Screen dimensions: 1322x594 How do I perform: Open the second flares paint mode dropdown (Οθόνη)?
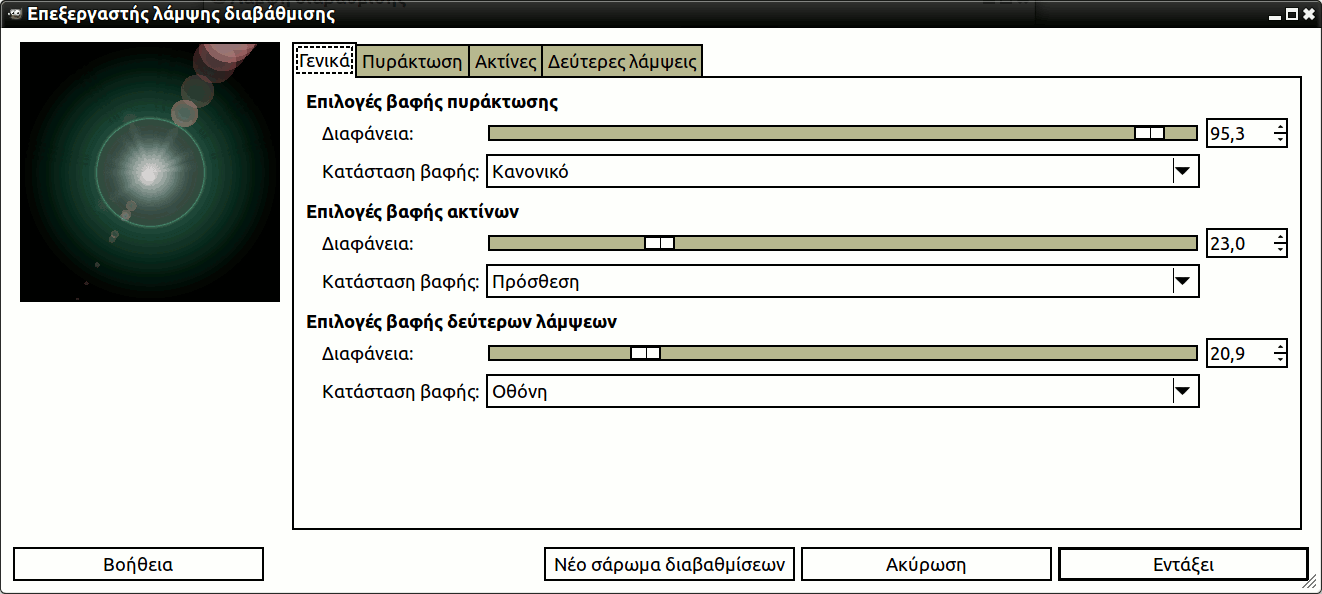pyautogui.click(x=842, y=391)
